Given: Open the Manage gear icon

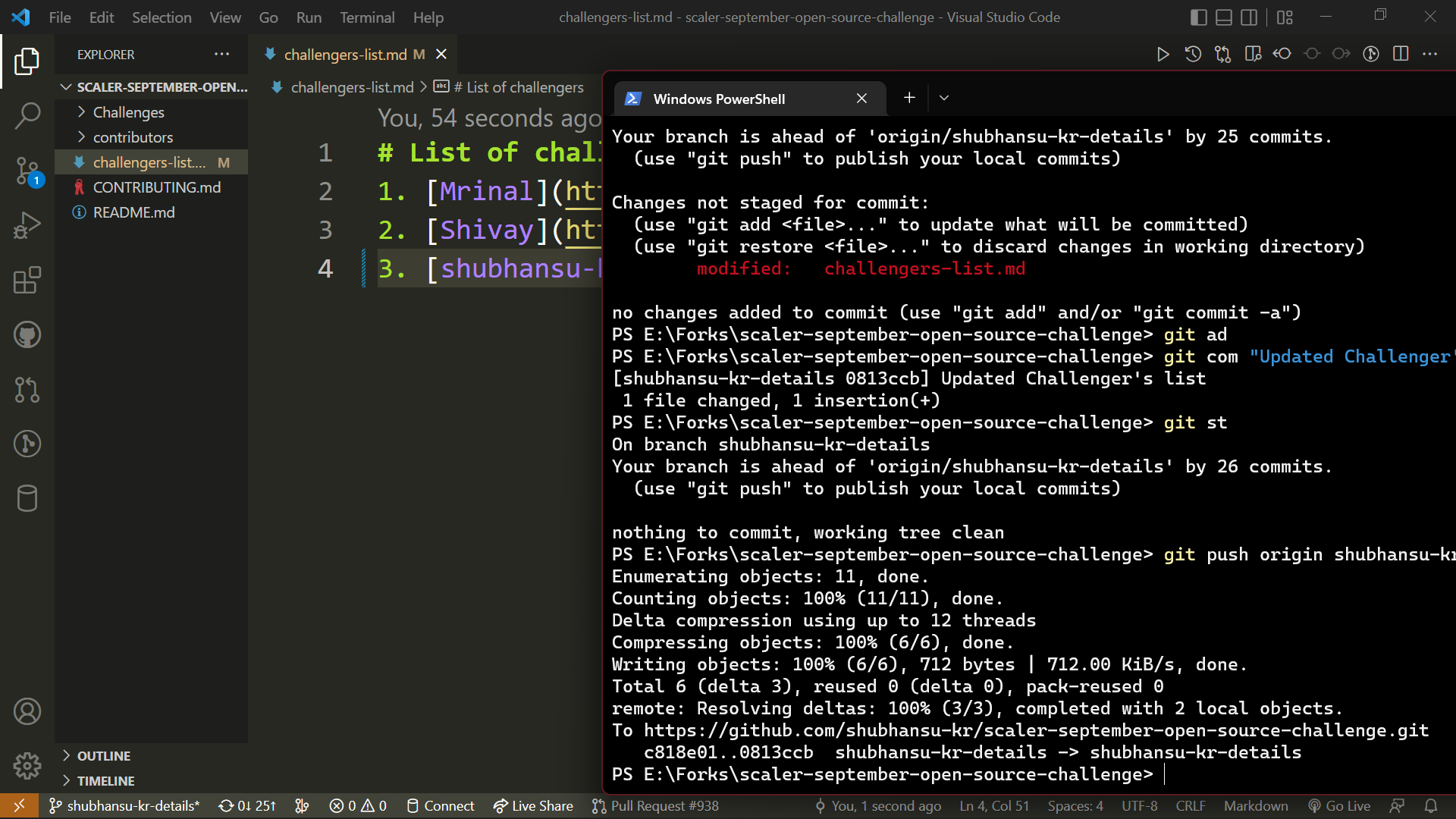Looking at the screenshot, I should tap(27, 766).
